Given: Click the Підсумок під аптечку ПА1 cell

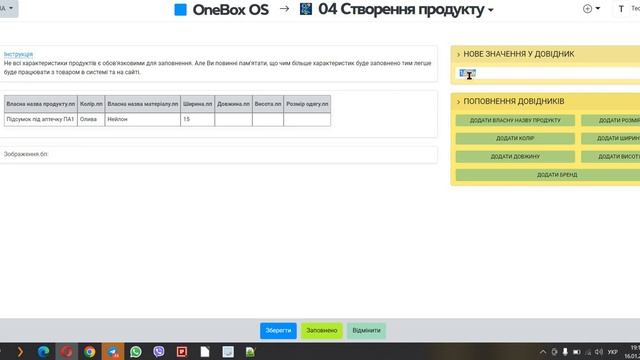Looking at the screenshot, I should point(40,119).
